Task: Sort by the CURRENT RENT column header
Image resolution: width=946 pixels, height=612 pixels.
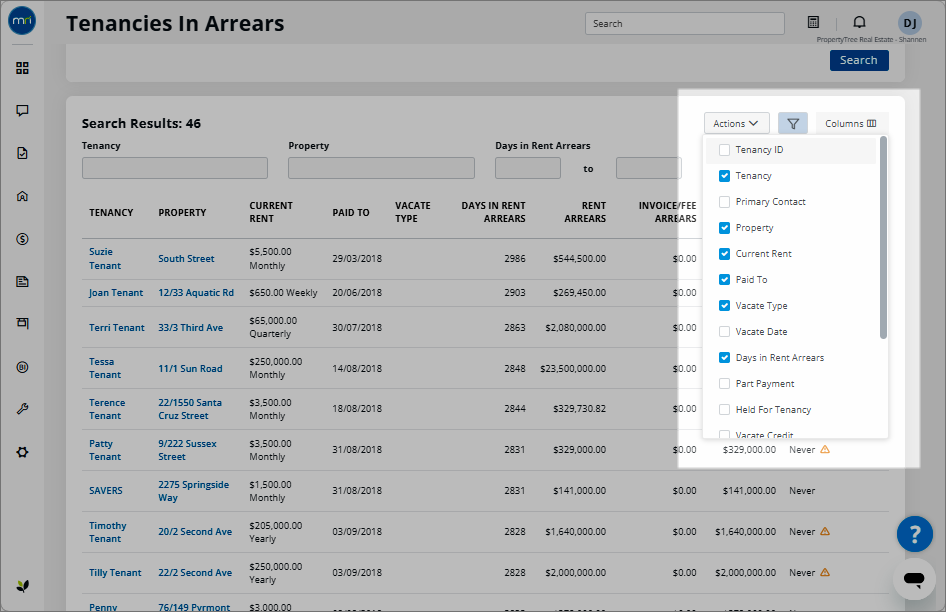Action: point(271,212)
